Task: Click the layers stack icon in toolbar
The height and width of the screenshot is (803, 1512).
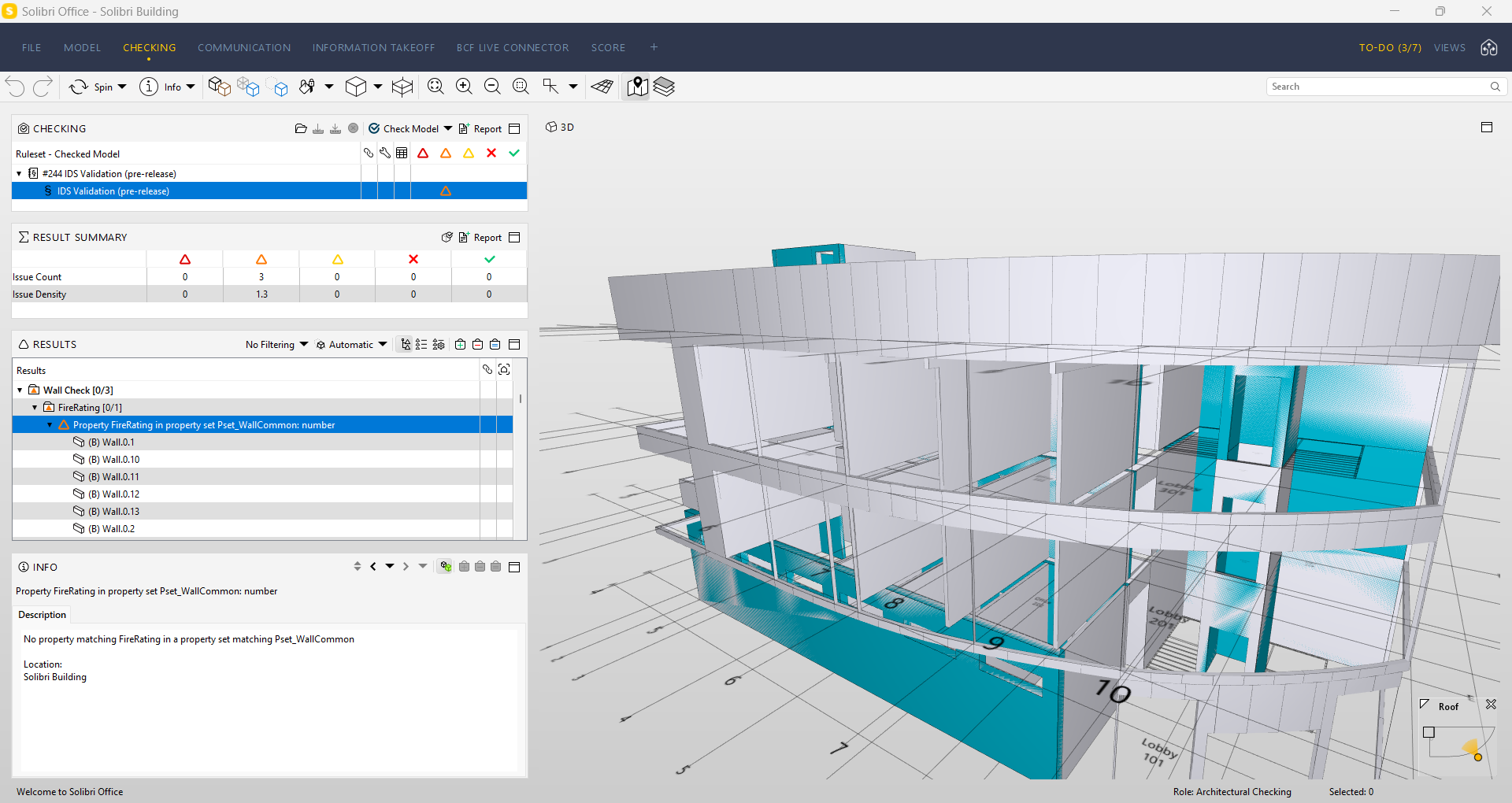Action: pyautogui.click(x=664, y=87)
